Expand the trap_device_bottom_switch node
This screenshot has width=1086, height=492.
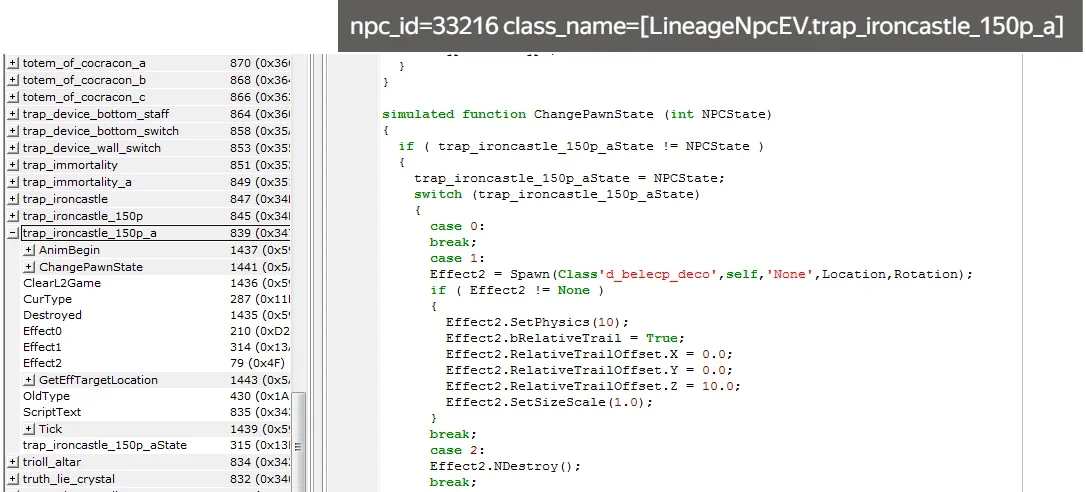13,131
